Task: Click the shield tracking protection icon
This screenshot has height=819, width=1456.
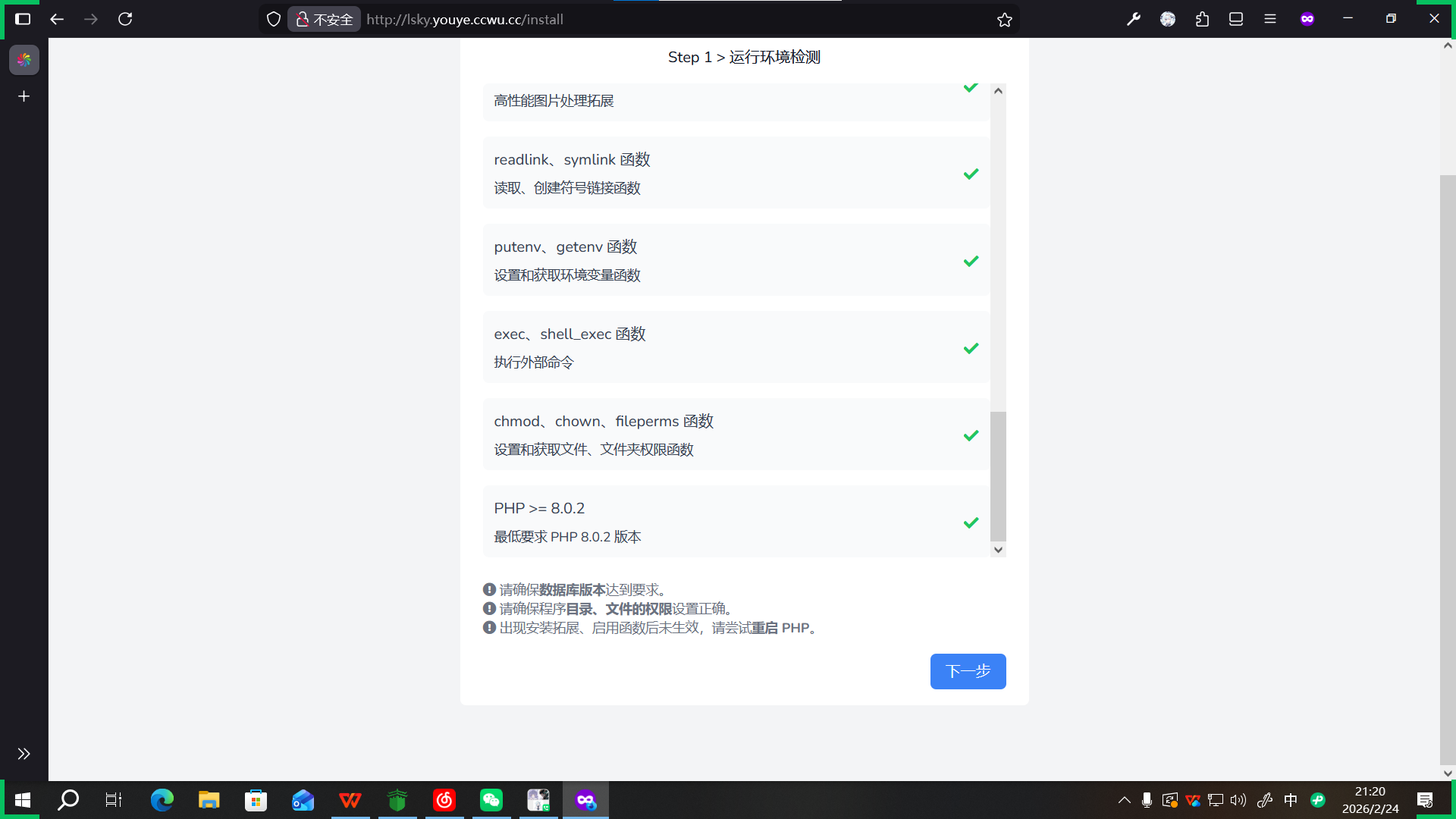Action: pos(274,20)
